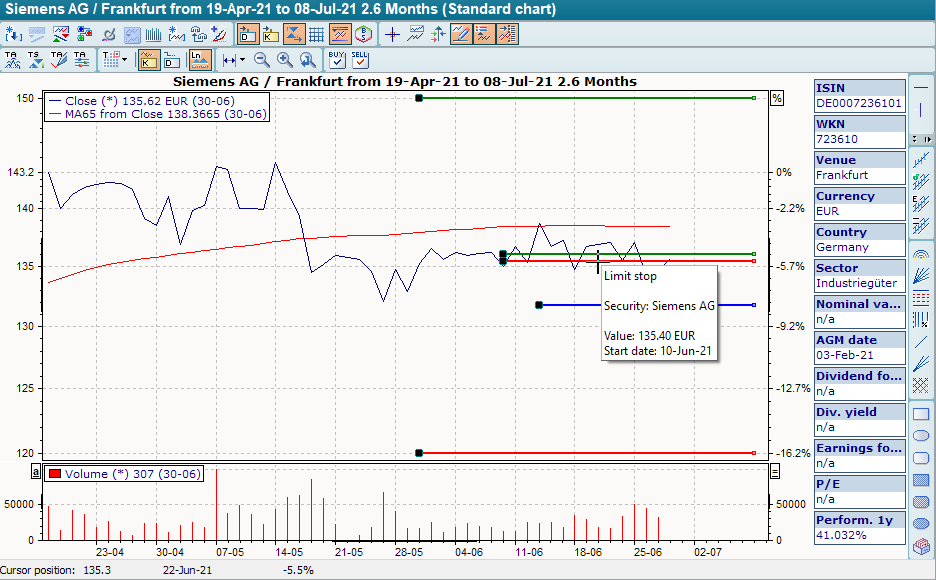Toggle the grid display button
Image resolution: width=936 pixels, height=580 pixels.
click(x=316, y=34)
